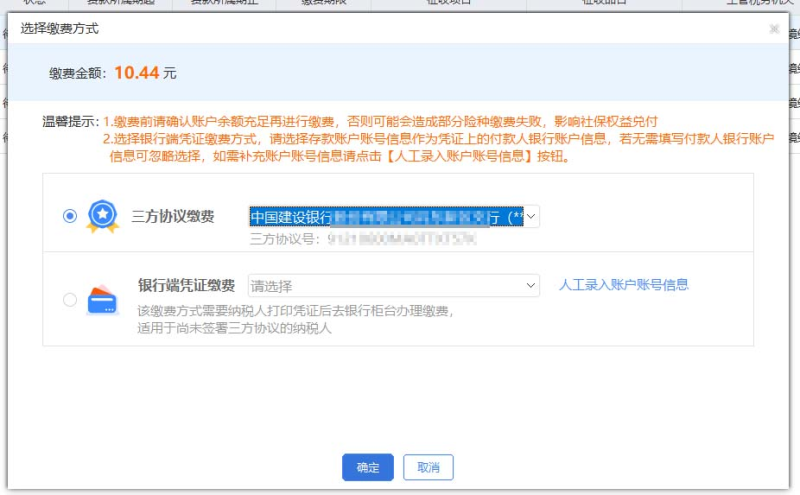Close the 选择缴费方式 dialog with X
The image size is (800, 495).
pos(774,29)
